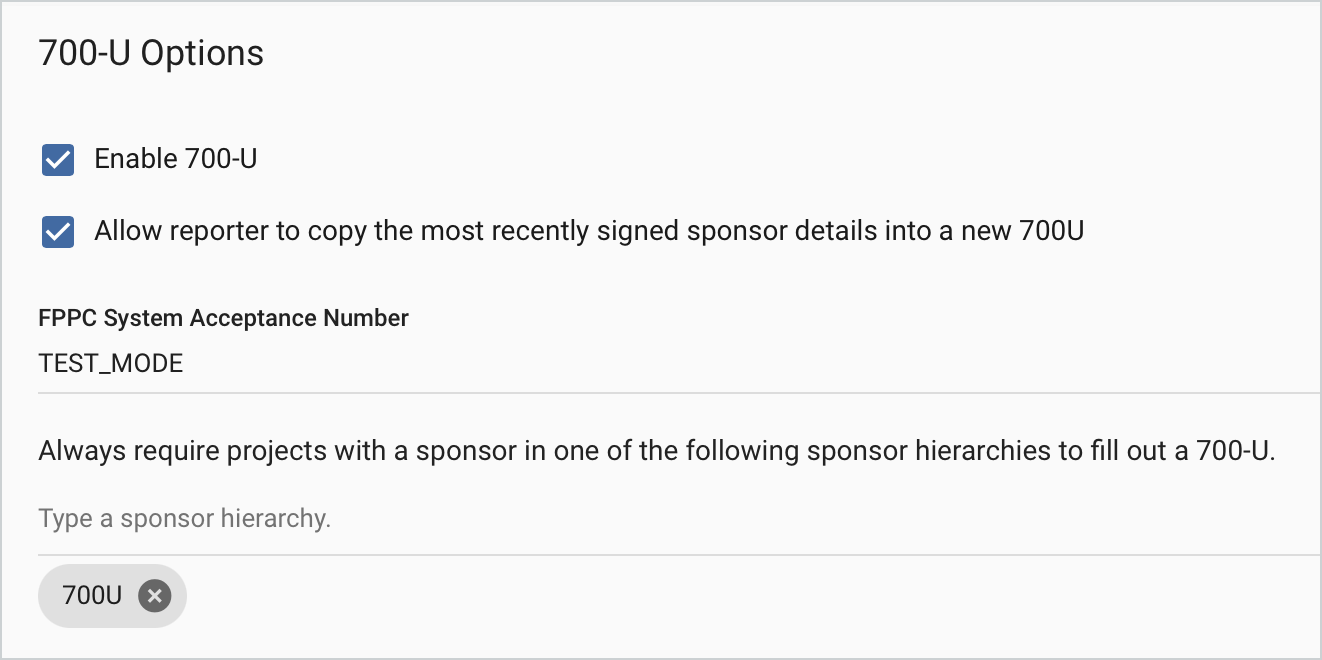Click the '700-U Options' section heading

tap(151, 53)
